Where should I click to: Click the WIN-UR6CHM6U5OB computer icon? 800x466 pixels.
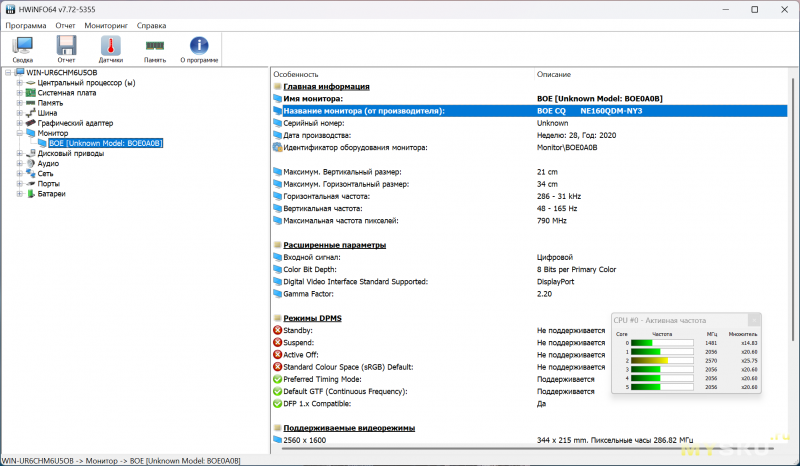[x=20, y=72]
